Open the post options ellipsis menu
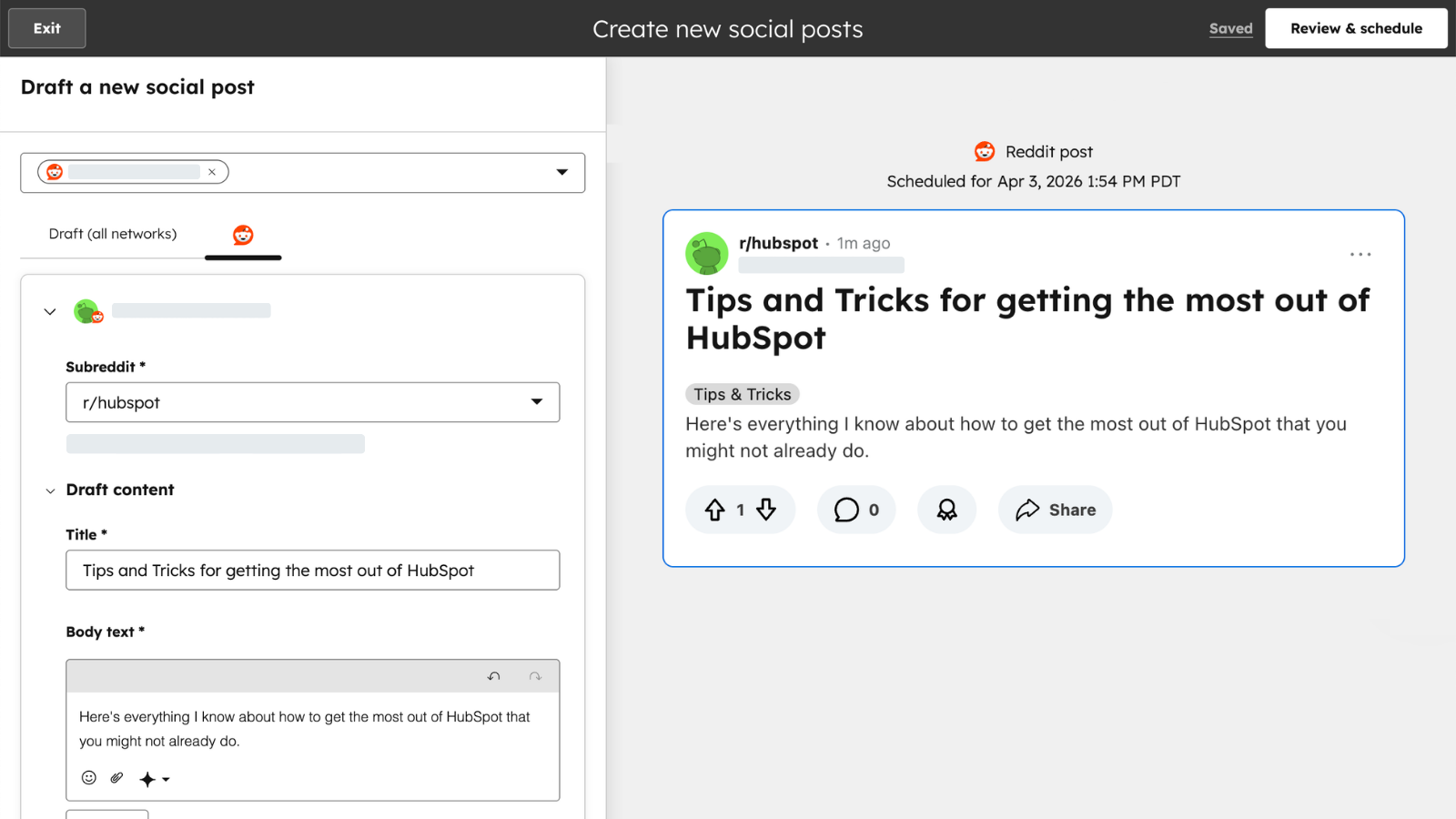The width and height of the screenshot is (1456, 819). point(1360,255)
